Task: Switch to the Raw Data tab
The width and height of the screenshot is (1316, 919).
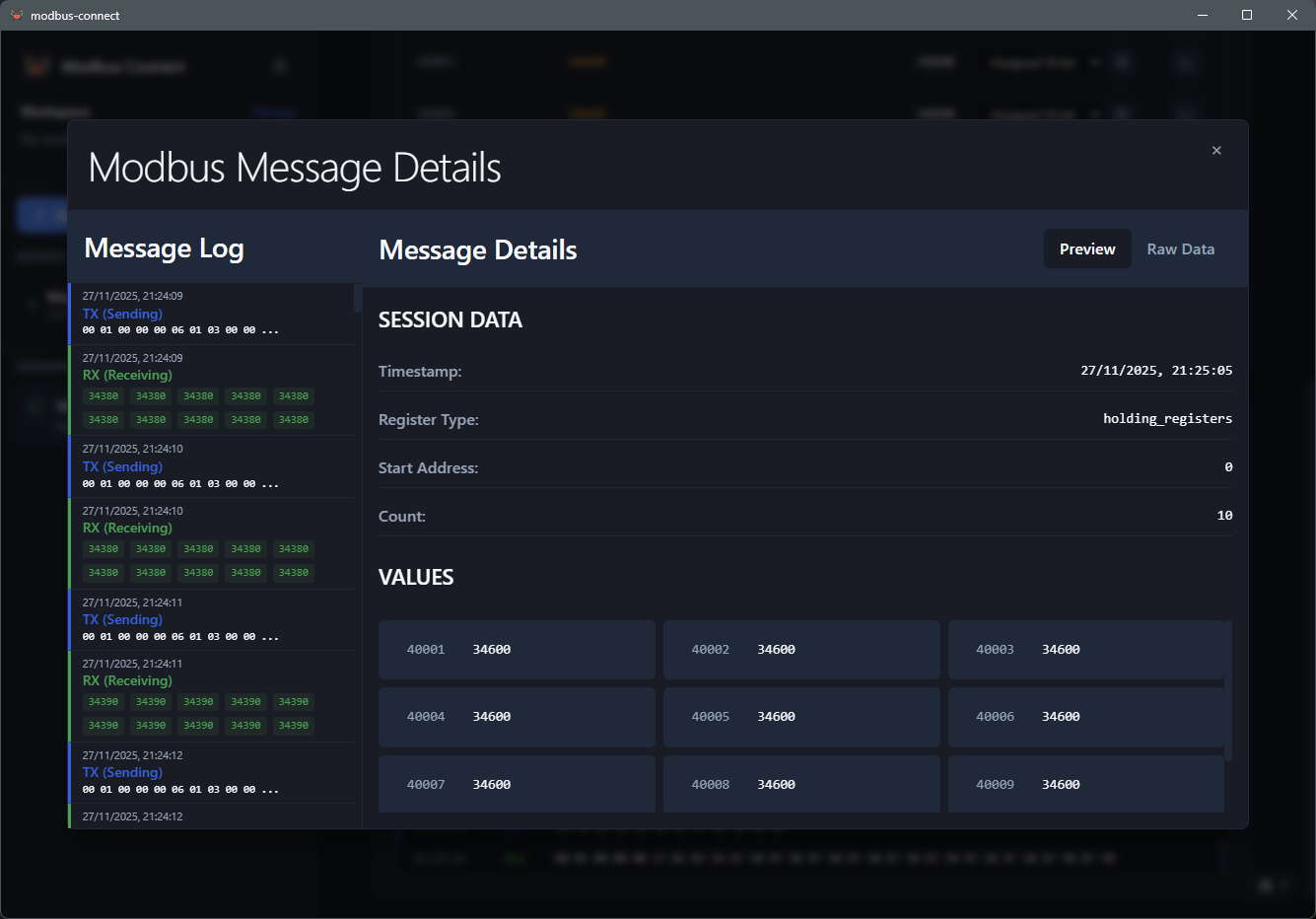Action: point(1180,248)
